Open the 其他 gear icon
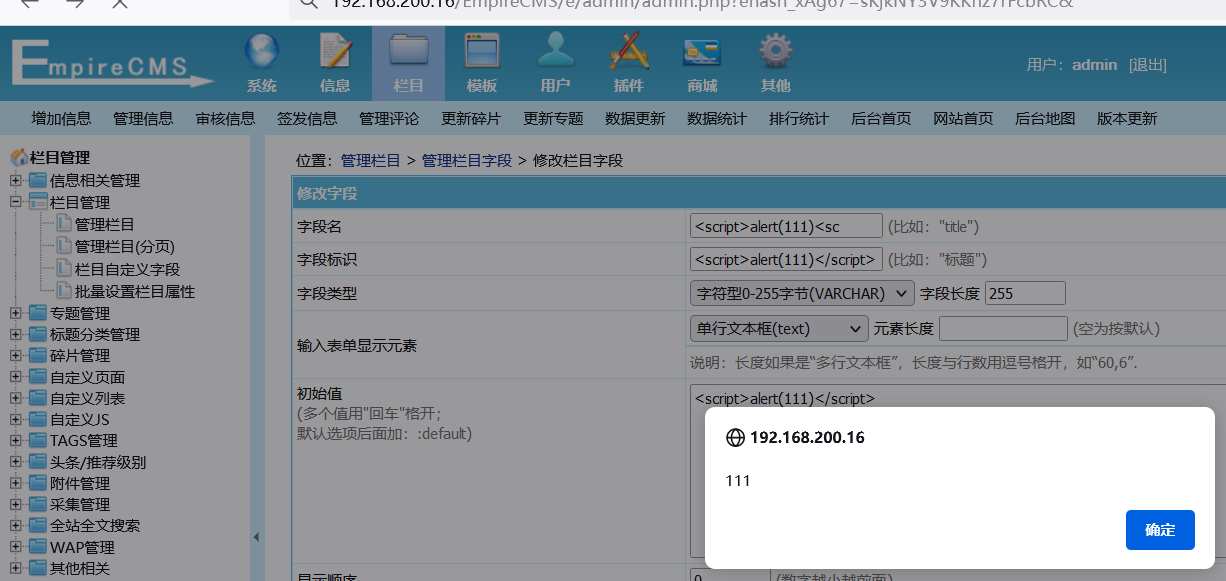Screen dimensions: 1226x581 click(x=775, y=51)
